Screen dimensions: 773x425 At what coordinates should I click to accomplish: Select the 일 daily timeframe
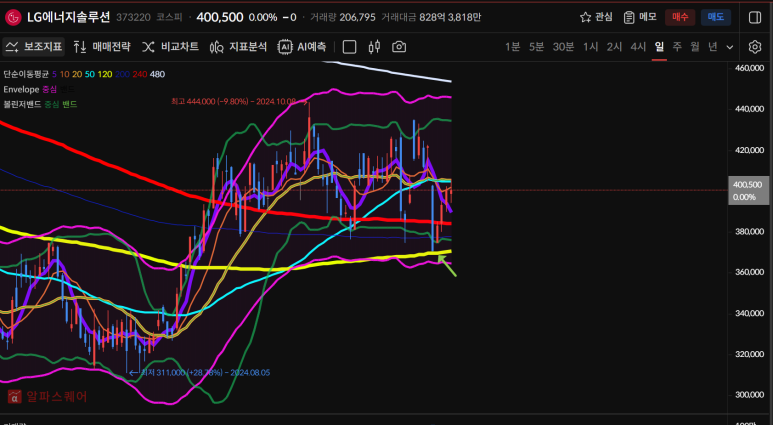[x=659, y=47]
